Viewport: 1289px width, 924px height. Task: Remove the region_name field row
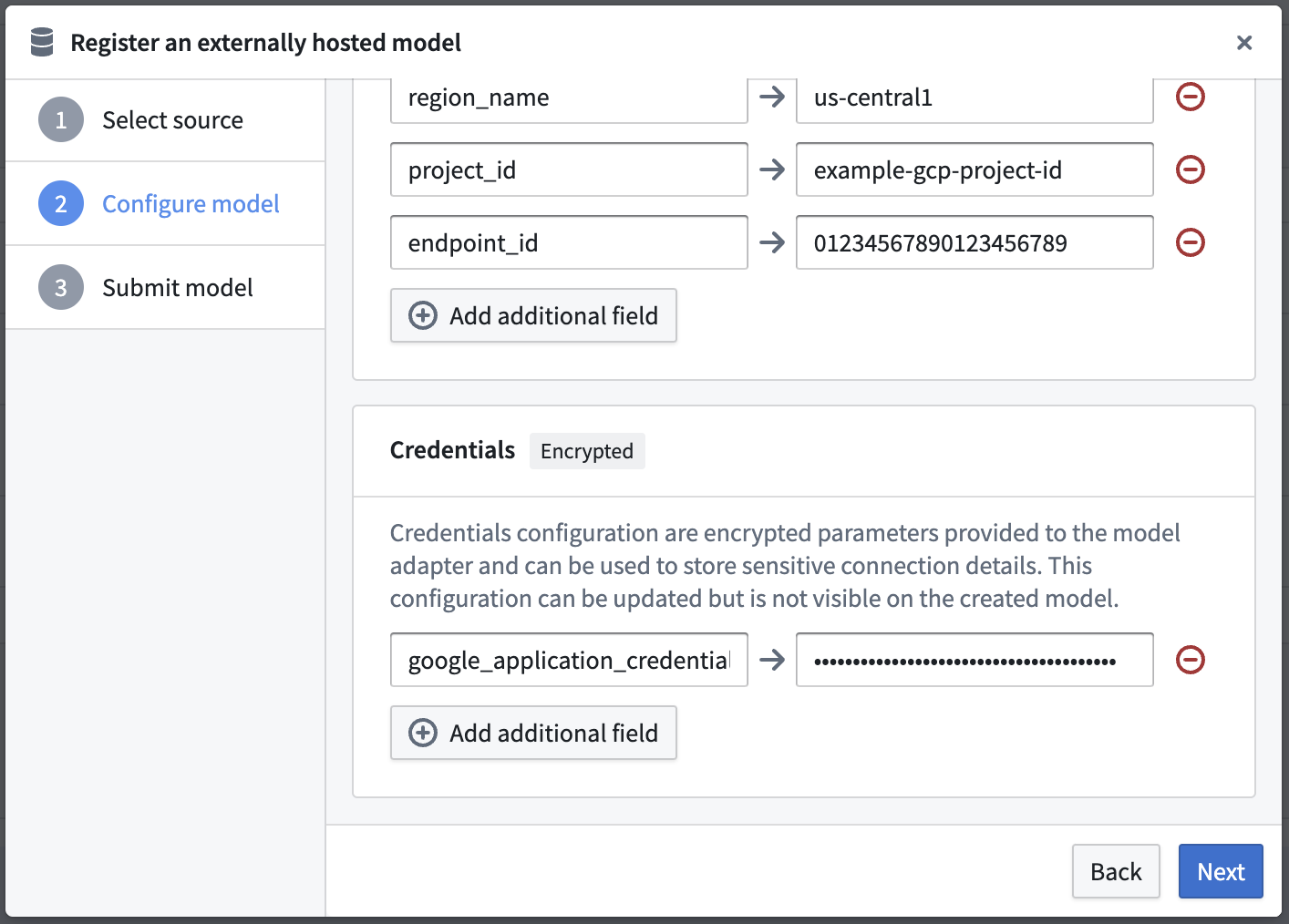coord(1191,97)
